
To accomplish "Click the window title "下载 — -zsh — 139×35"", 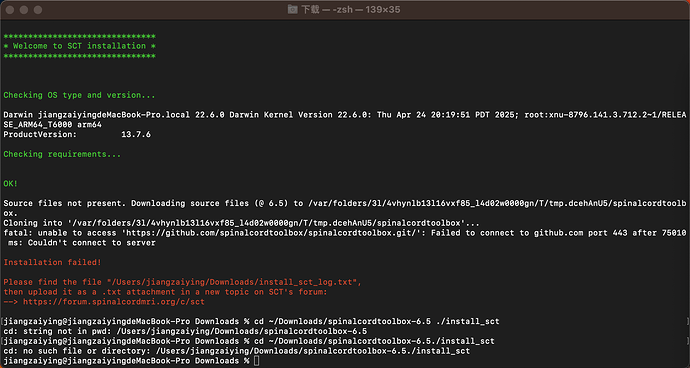I will pos(351,9).
